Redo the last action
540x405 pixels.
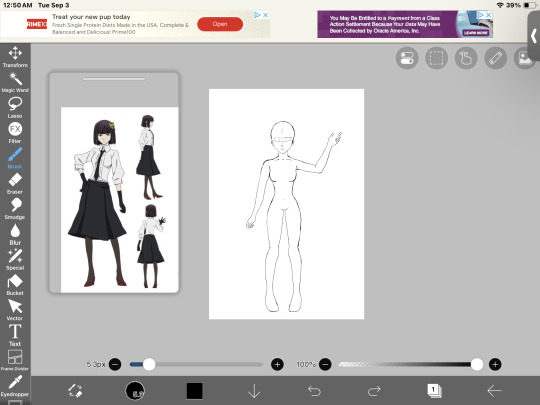[374, 391]
